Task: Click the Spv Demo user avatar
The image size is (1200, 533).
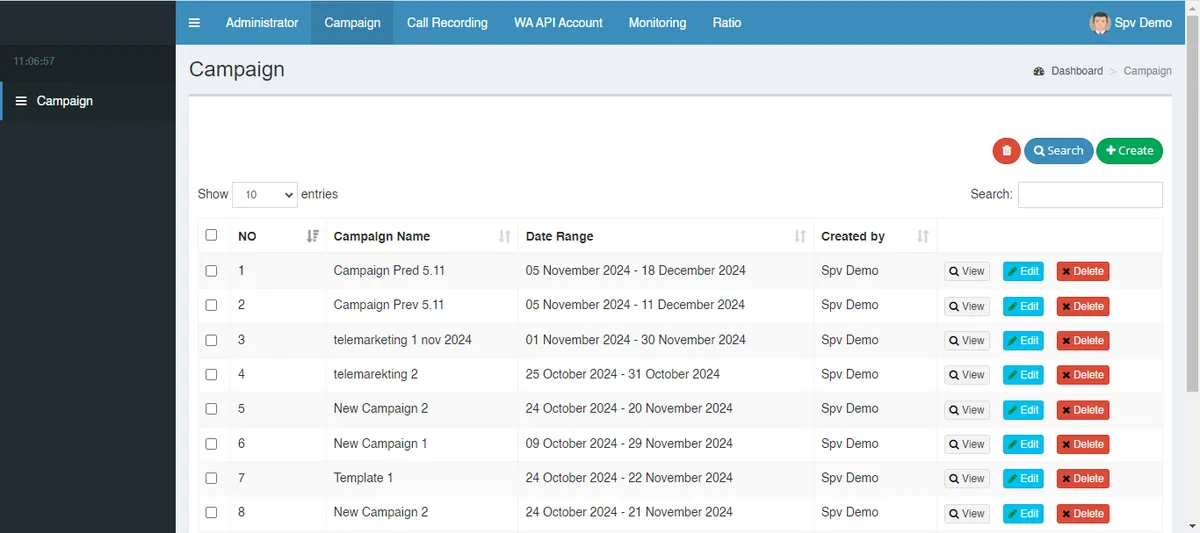Action: [x=1100, y=23]
